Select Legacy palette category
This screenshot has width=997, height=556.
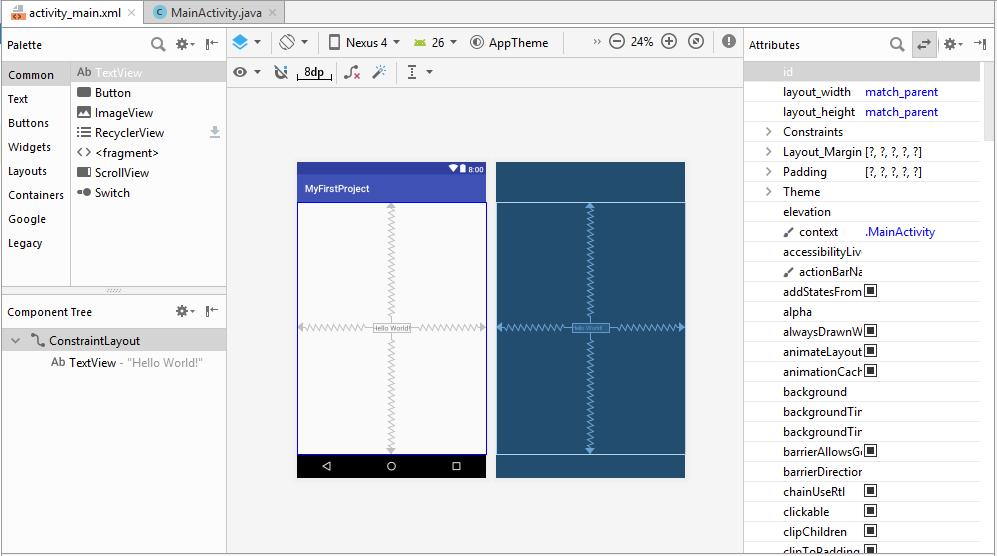click(36, 243)
